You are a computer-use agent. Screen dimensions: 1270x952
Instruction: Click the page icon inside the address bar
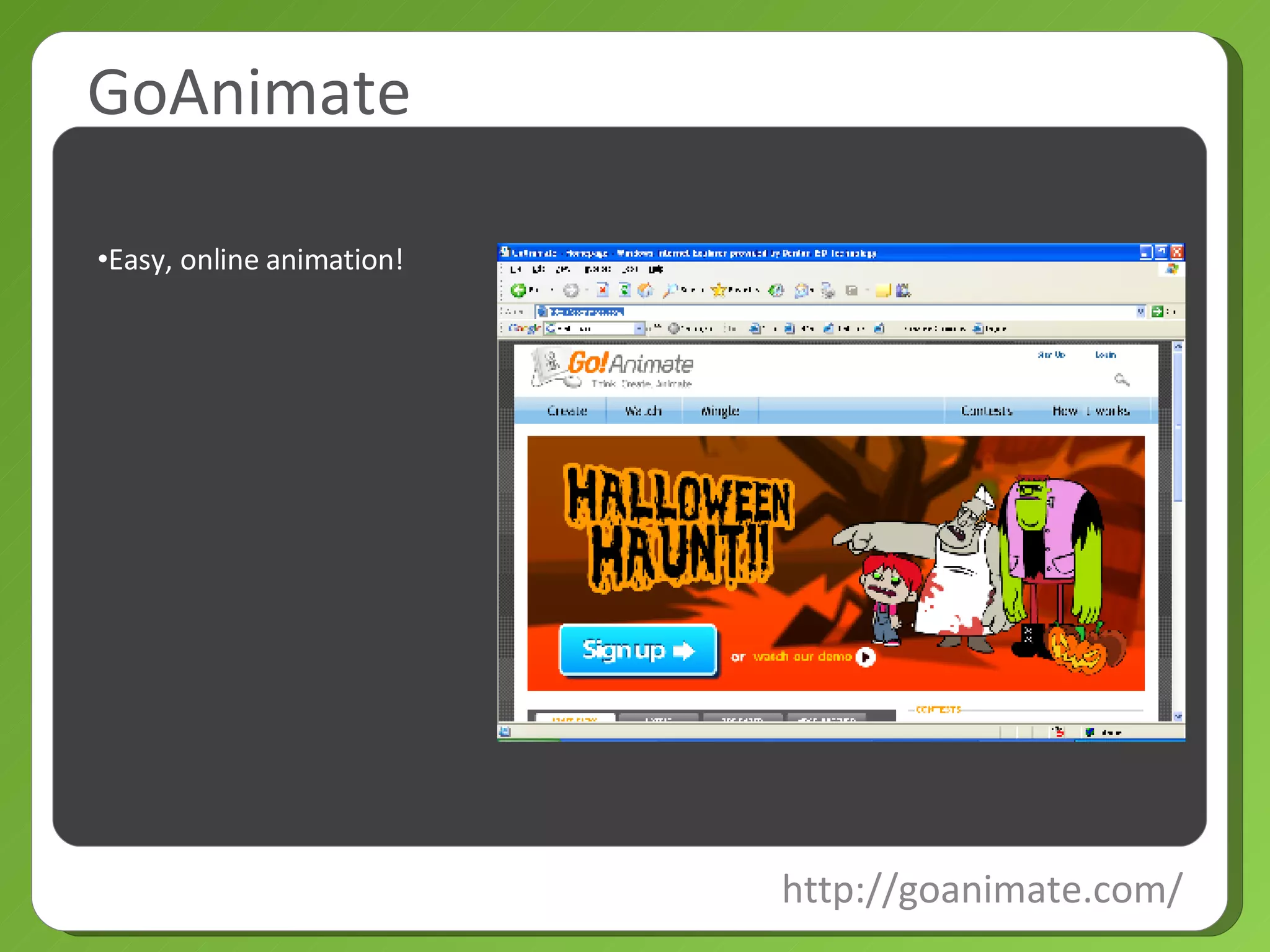tap(542, 311)
